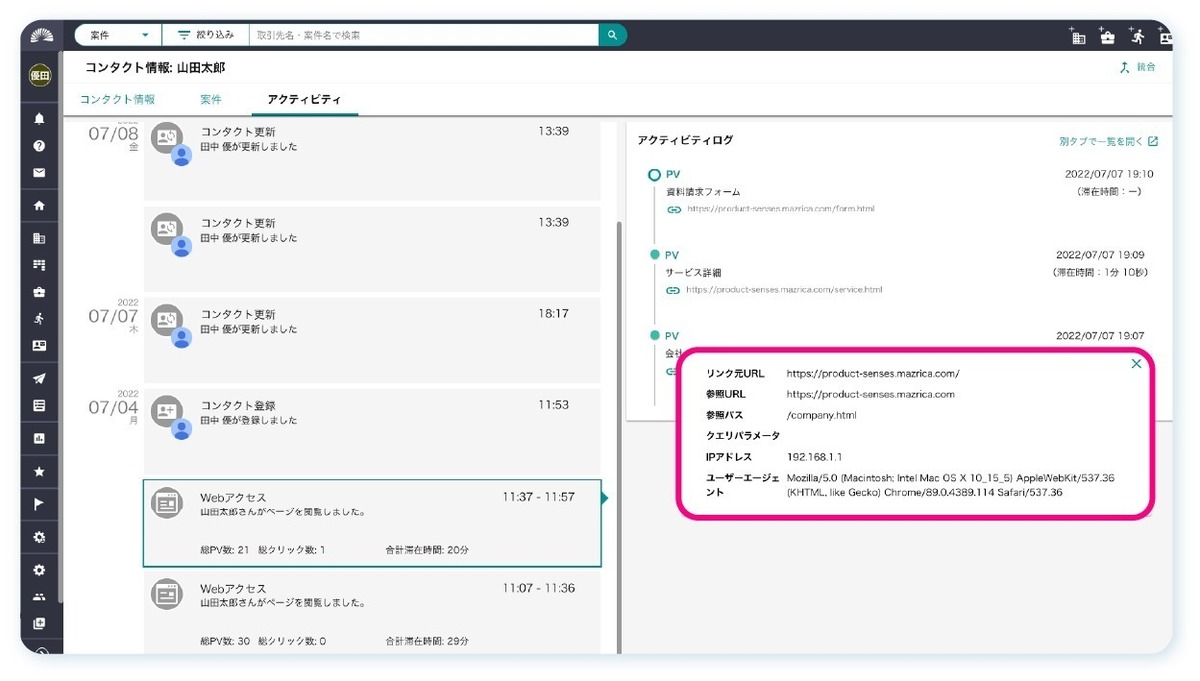The image size is (1200, 681).
Task: Go to home via sidebar icon
Action: (39, 206)
